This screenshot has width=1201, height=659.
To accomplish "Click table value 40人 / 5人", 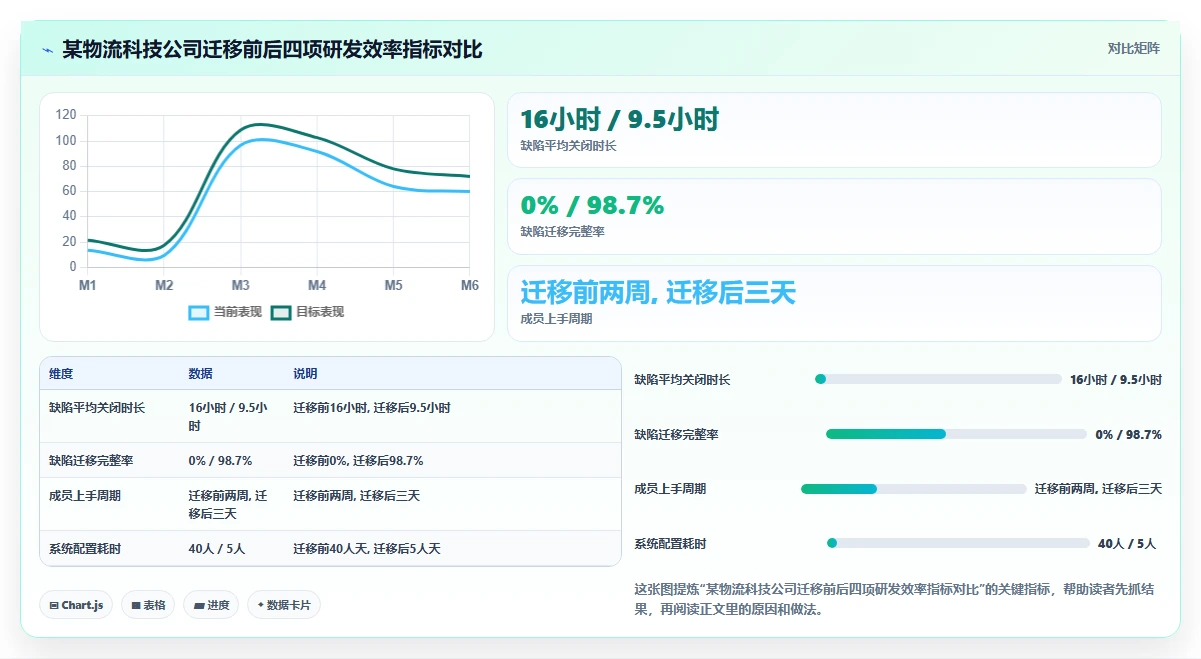I will tap(217, 549).
